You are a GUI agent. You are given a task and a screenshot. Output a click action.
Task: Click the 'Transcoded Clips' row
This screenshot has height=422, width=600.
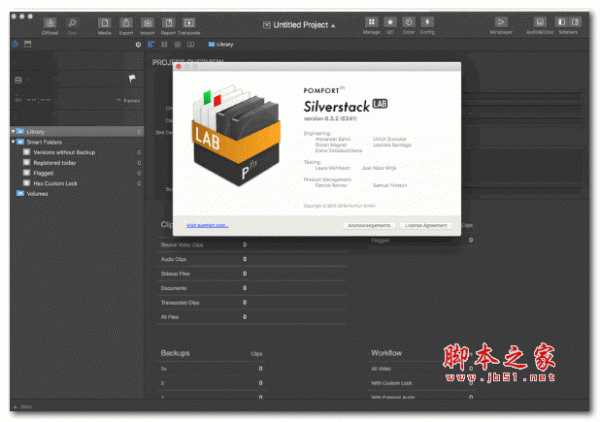251,302
